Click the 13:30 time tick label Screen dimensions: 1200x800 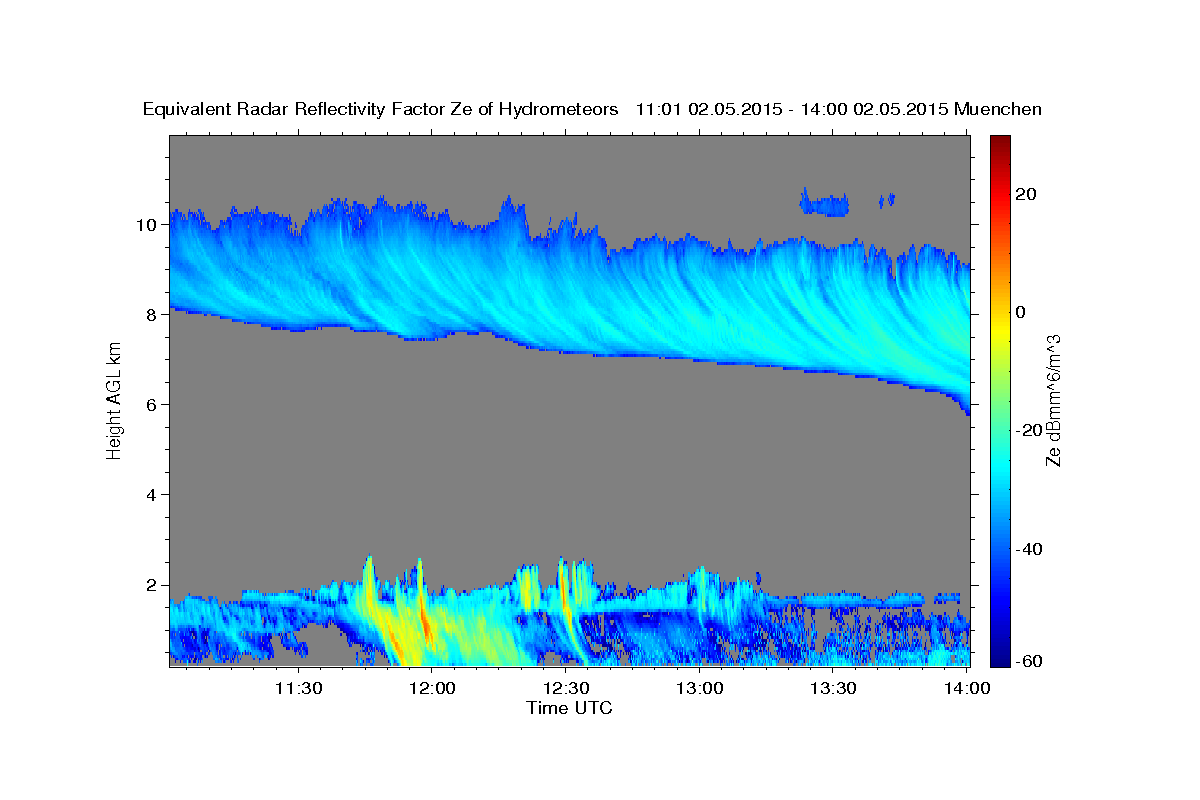tap(833, 688)
